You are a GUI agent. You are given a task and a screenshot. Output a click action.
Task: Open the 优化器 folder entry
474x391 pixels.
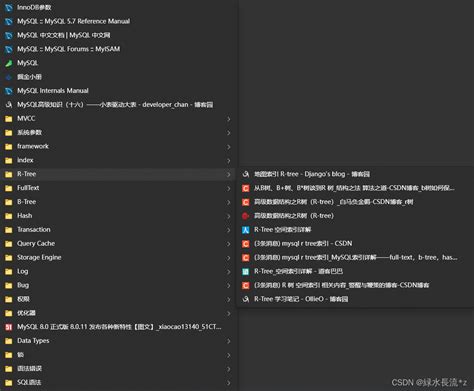click(x=118, y=313)
